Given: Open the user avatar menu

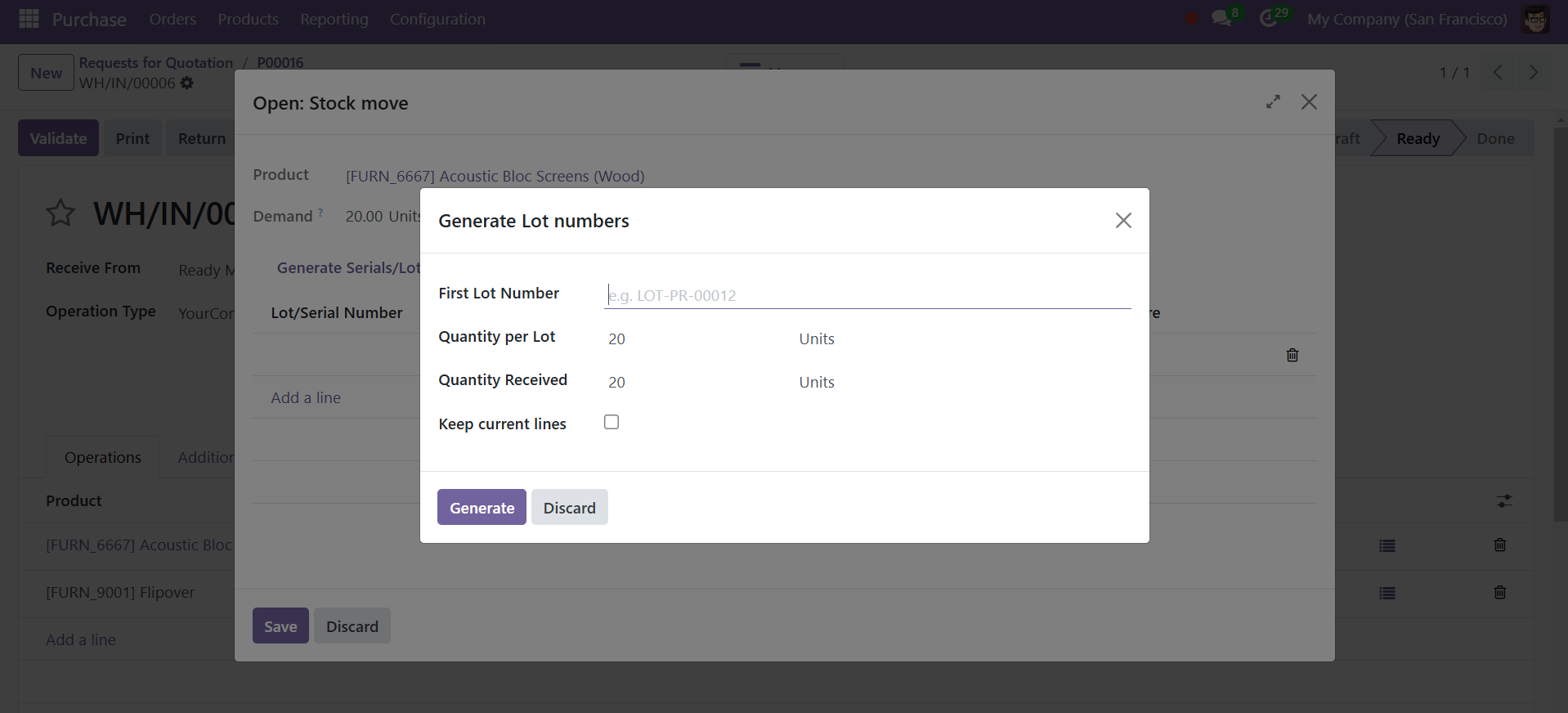Looking at the screenshot, I should coord(1535,19).
